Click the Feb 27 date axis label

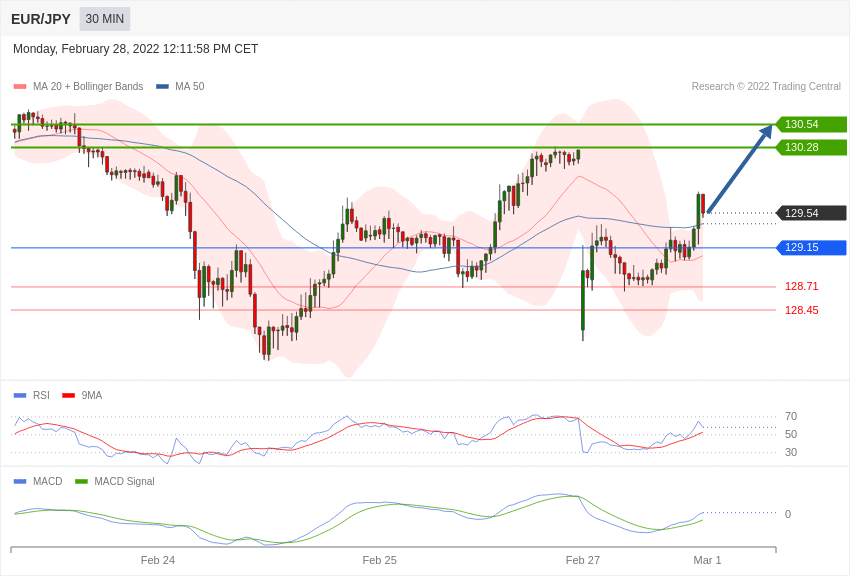point(583,560)
